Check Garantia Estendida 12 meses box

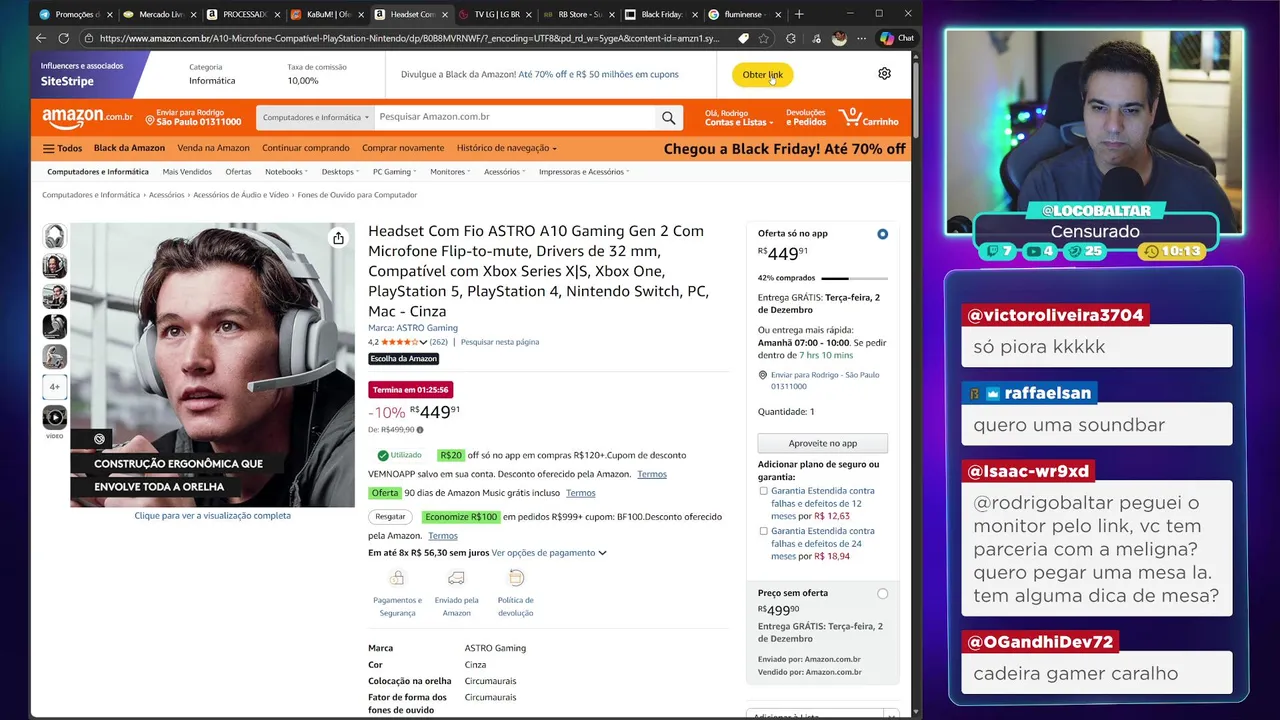763,491
